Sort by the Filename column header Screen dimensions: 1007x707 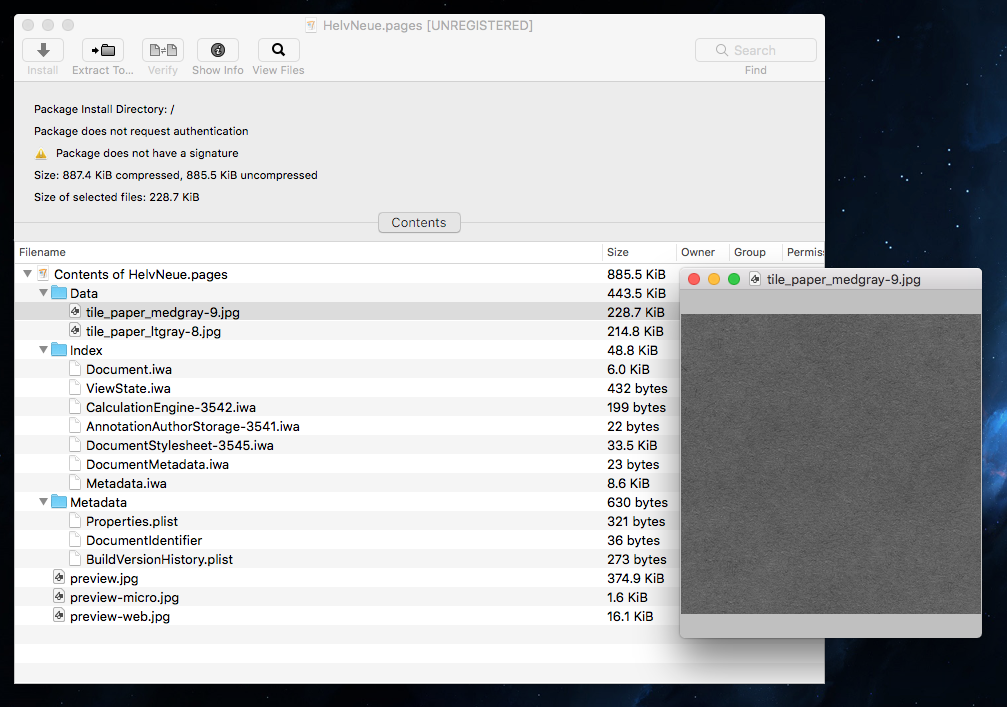pos(42,252)
